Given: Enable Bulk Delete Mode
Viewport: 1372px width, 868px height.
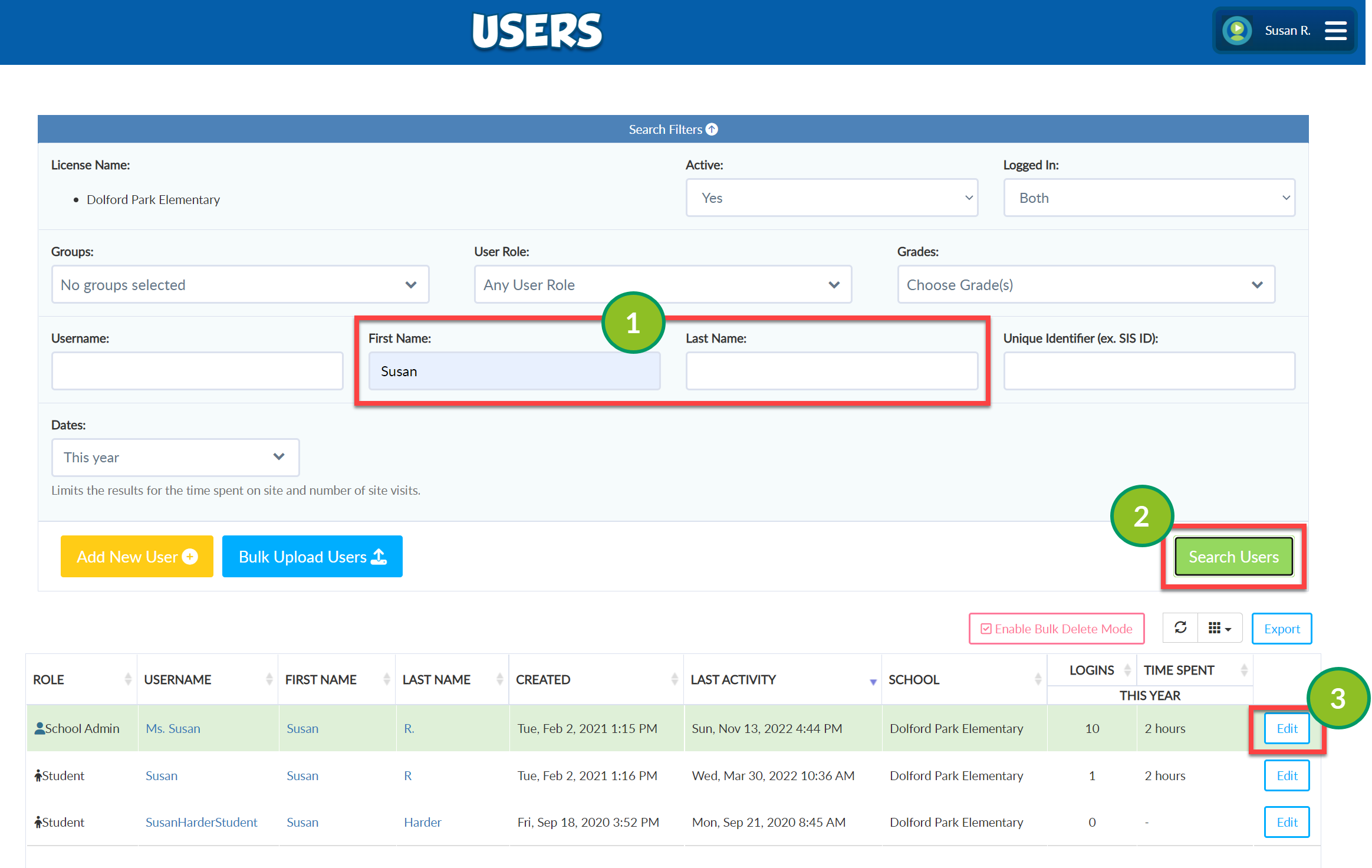Looking at the screenshot, I should click(x=1056, y=629).
